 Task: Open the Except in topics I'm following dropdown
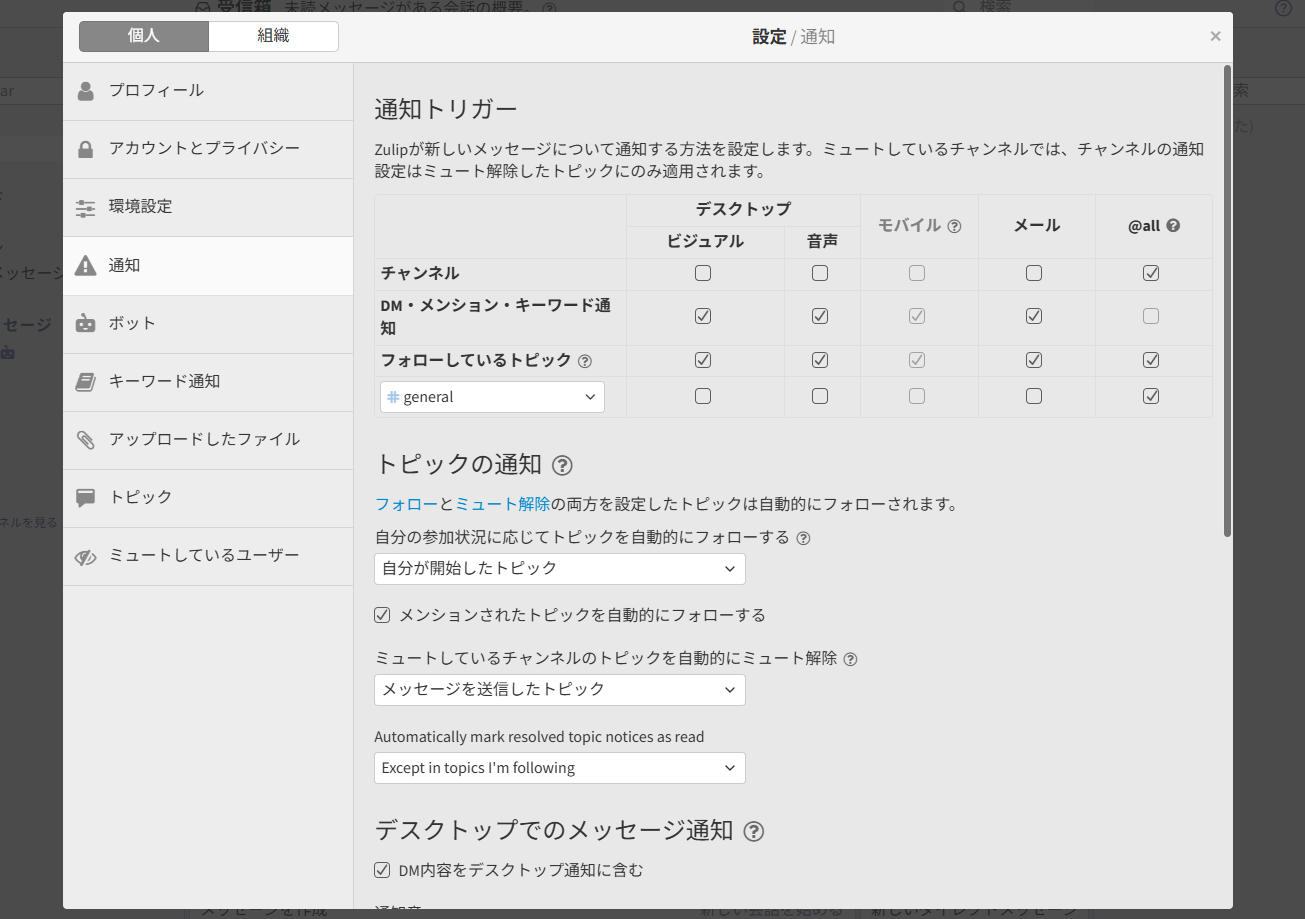559,768
